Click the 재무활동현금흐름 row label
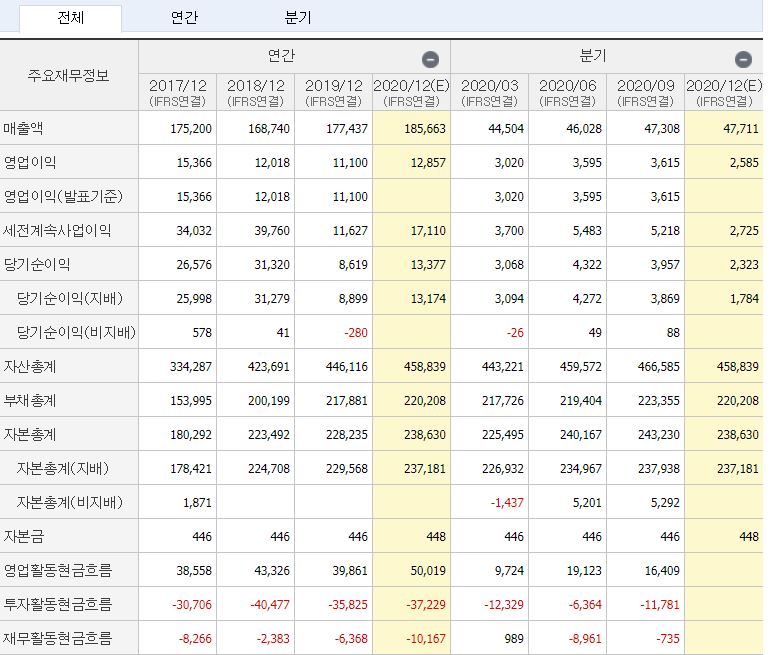 pyautogui.click(x=58, y=638)
